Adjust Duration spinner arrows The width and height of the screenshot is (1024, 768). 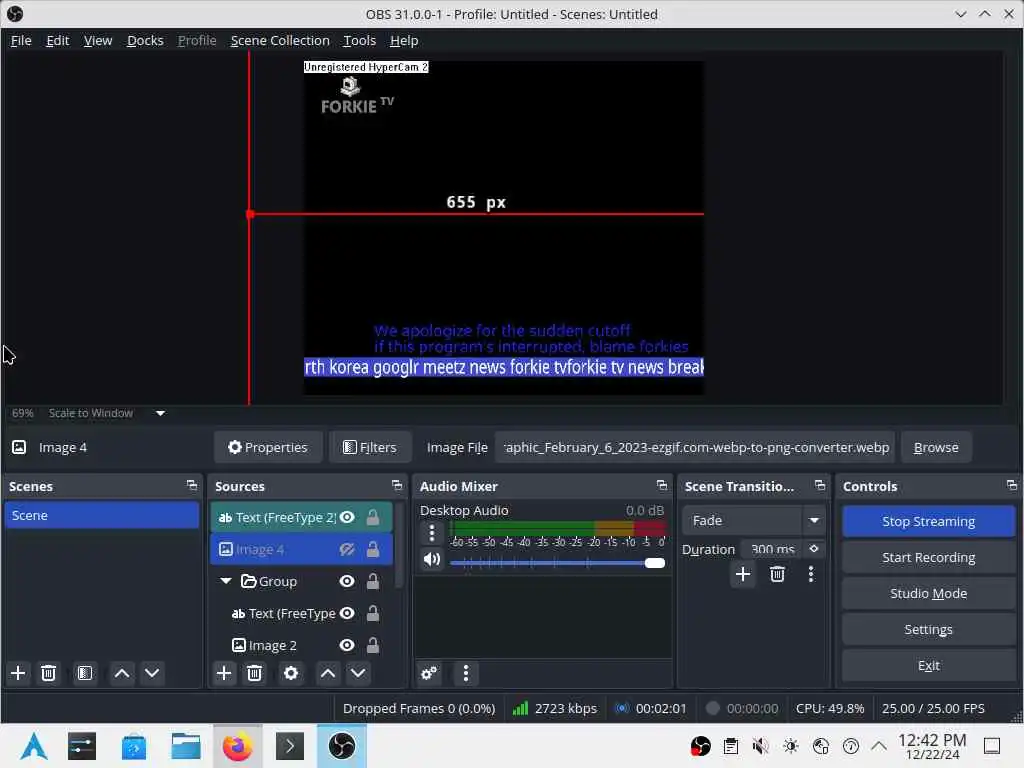tap(814, 549)
